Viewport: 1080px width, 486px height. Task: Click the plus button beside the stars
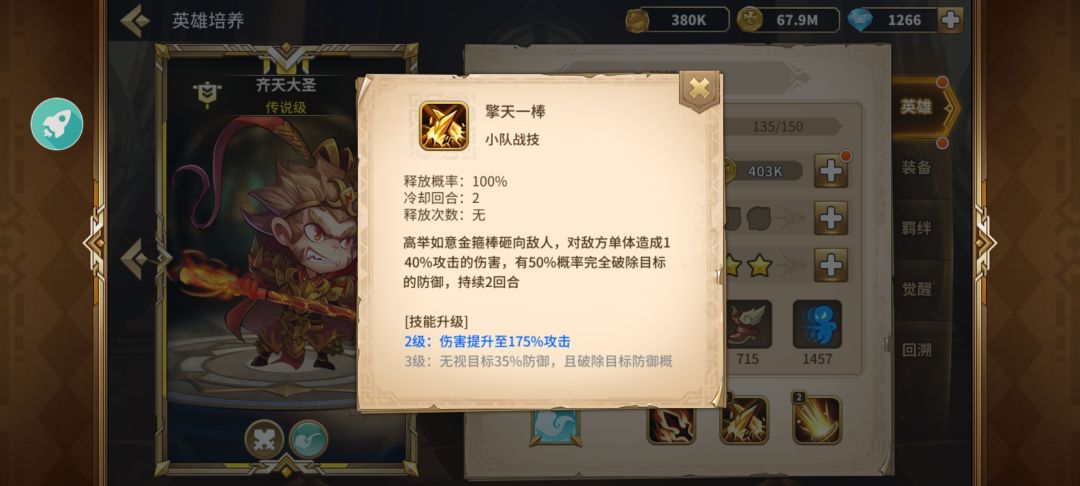click(831, 265)
